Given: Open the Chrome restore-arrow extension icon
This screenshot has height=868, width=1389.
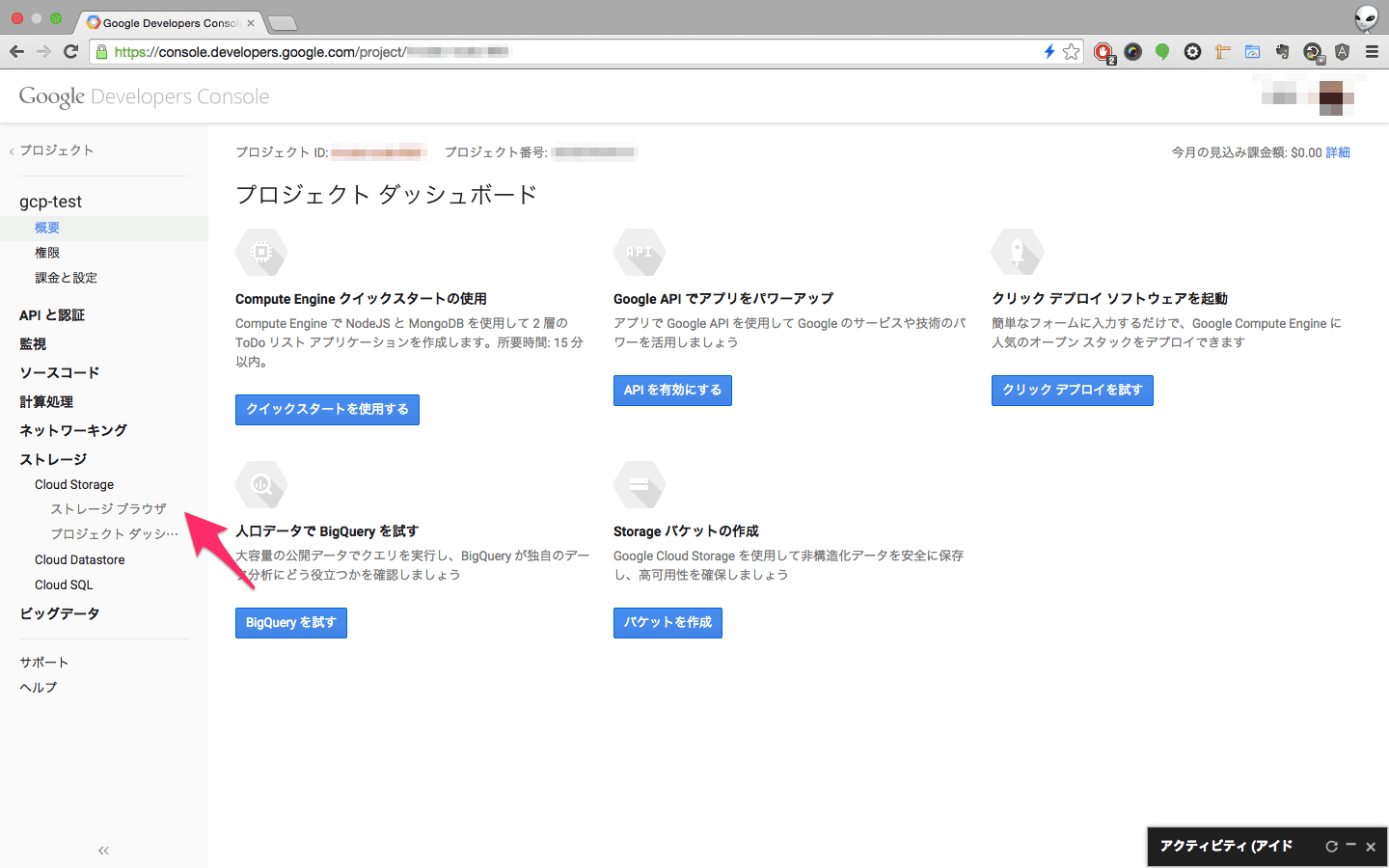Looking at the screenshot, I should pos(1313,53).
